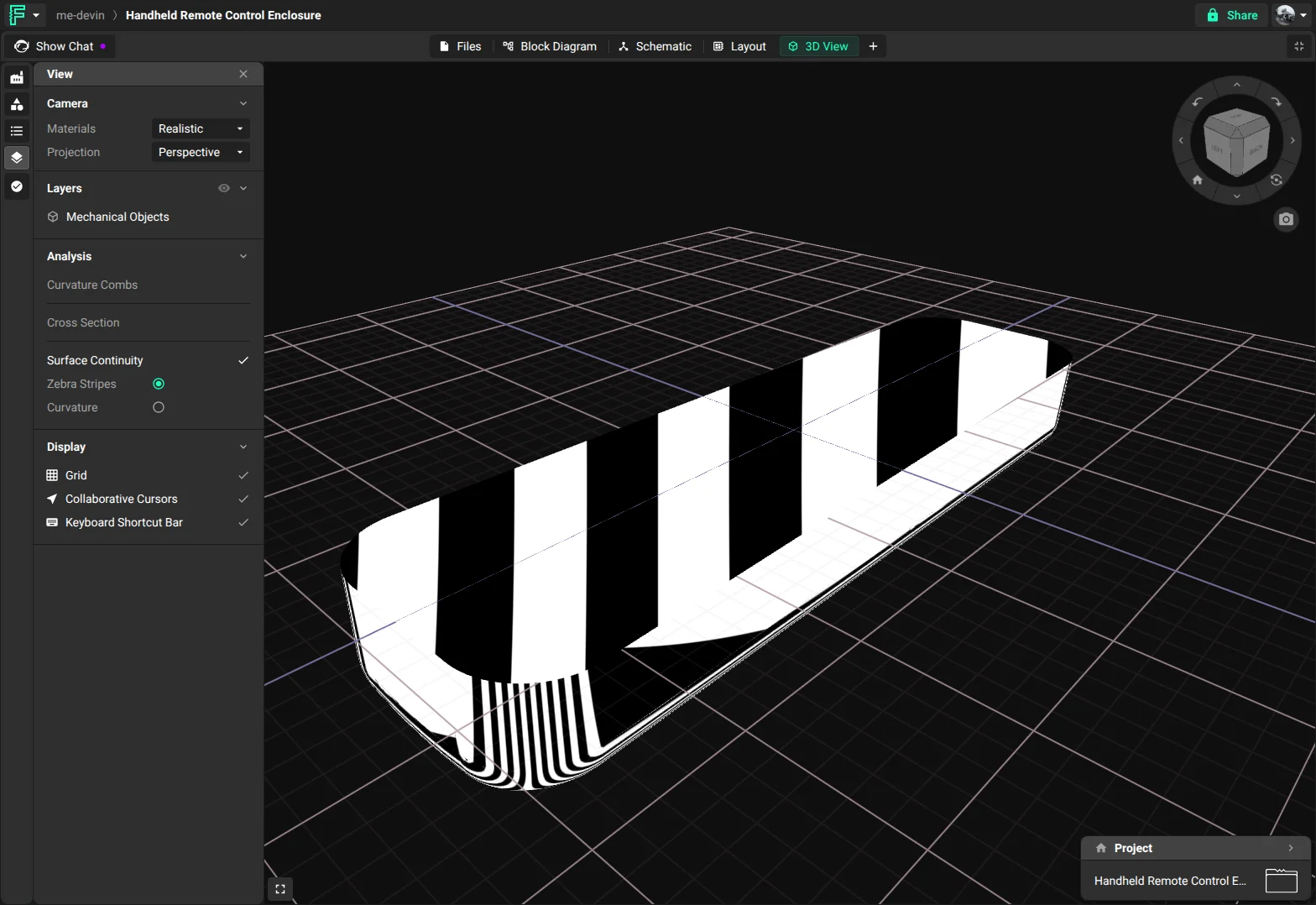Open account avatar dropdown

1291,15
